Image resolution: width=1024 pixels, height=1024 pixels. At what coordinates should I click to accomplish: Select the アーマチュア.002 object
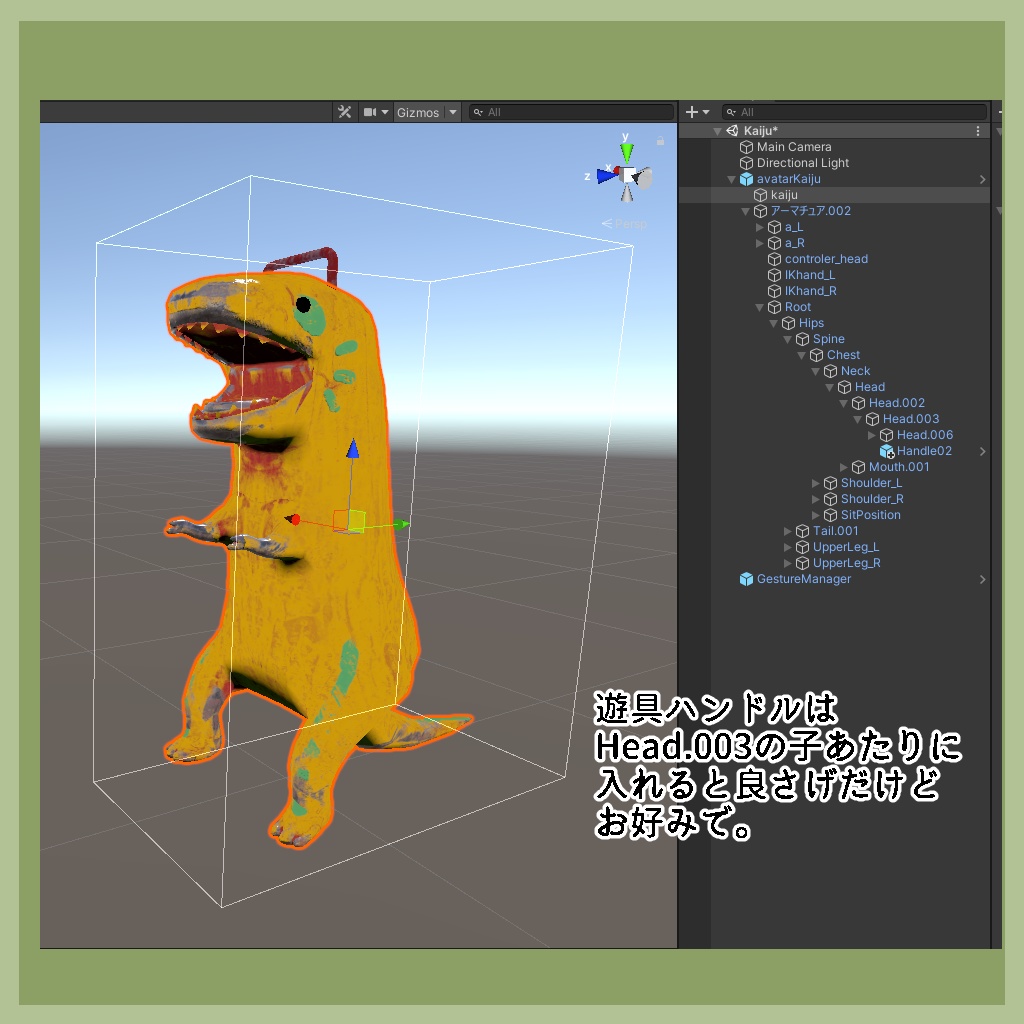click(810, 211)
